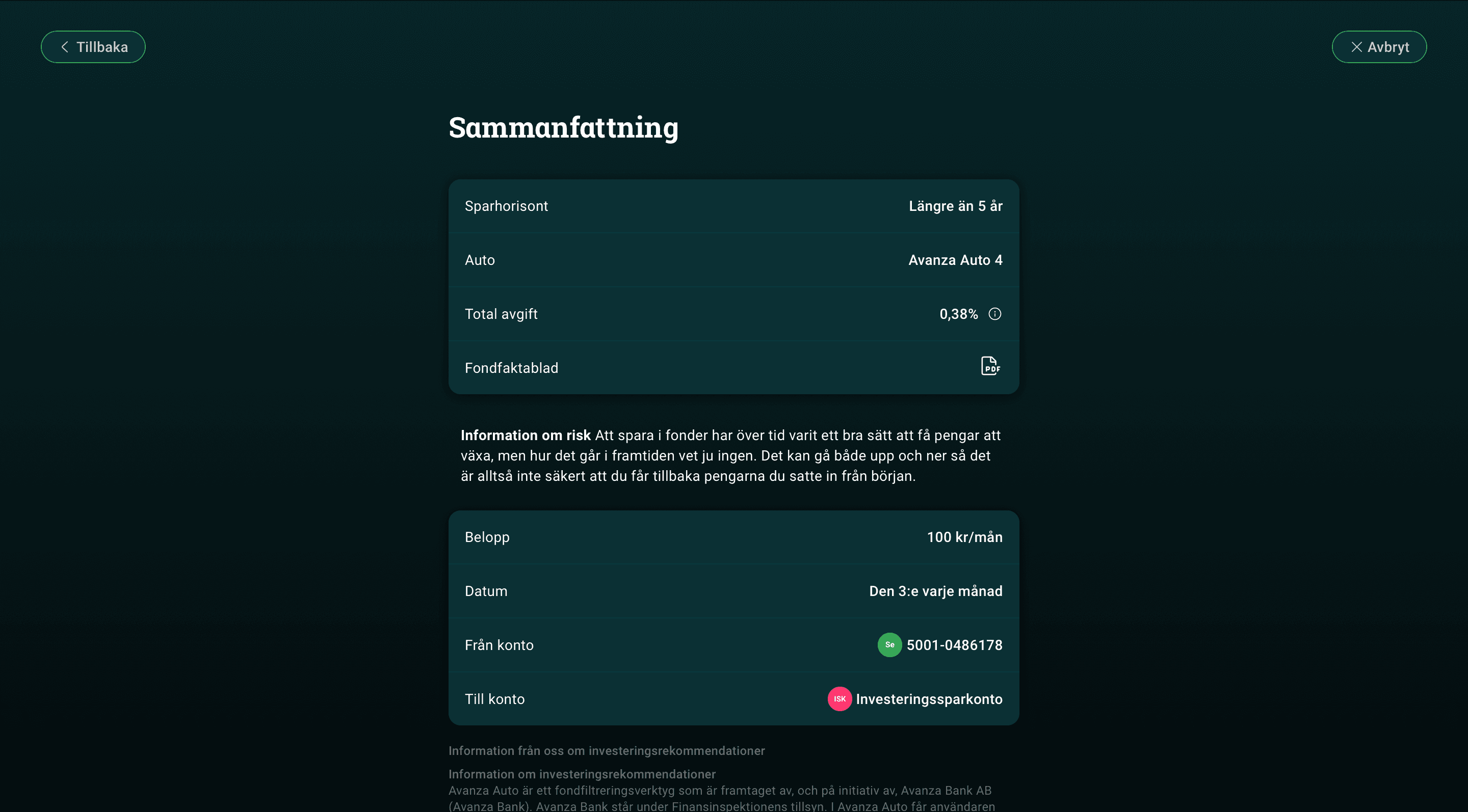1468x812 pixels.
Task: Click the pink ISK account badge
Action: tap(840, 699)
